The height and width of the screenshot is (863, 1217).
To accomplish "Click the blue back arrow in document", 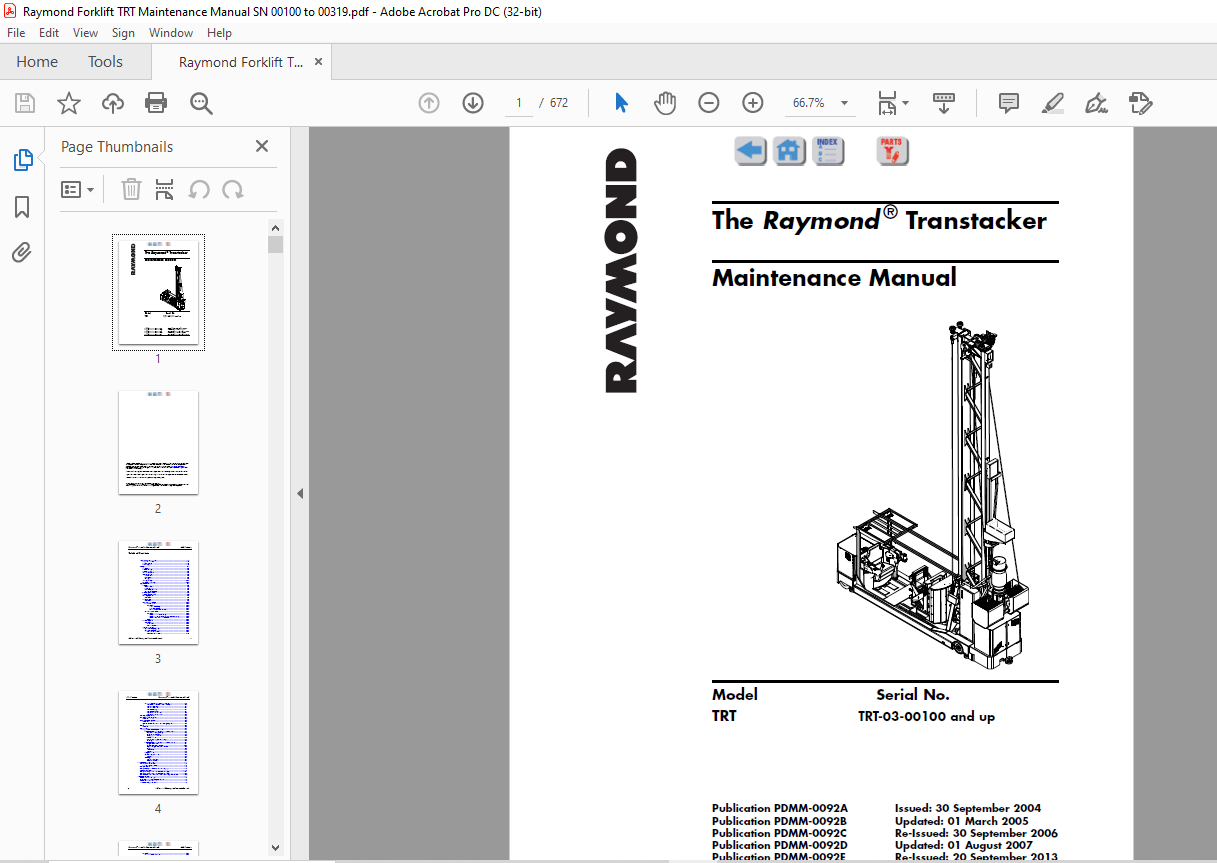I will click(x=751, y=151).
